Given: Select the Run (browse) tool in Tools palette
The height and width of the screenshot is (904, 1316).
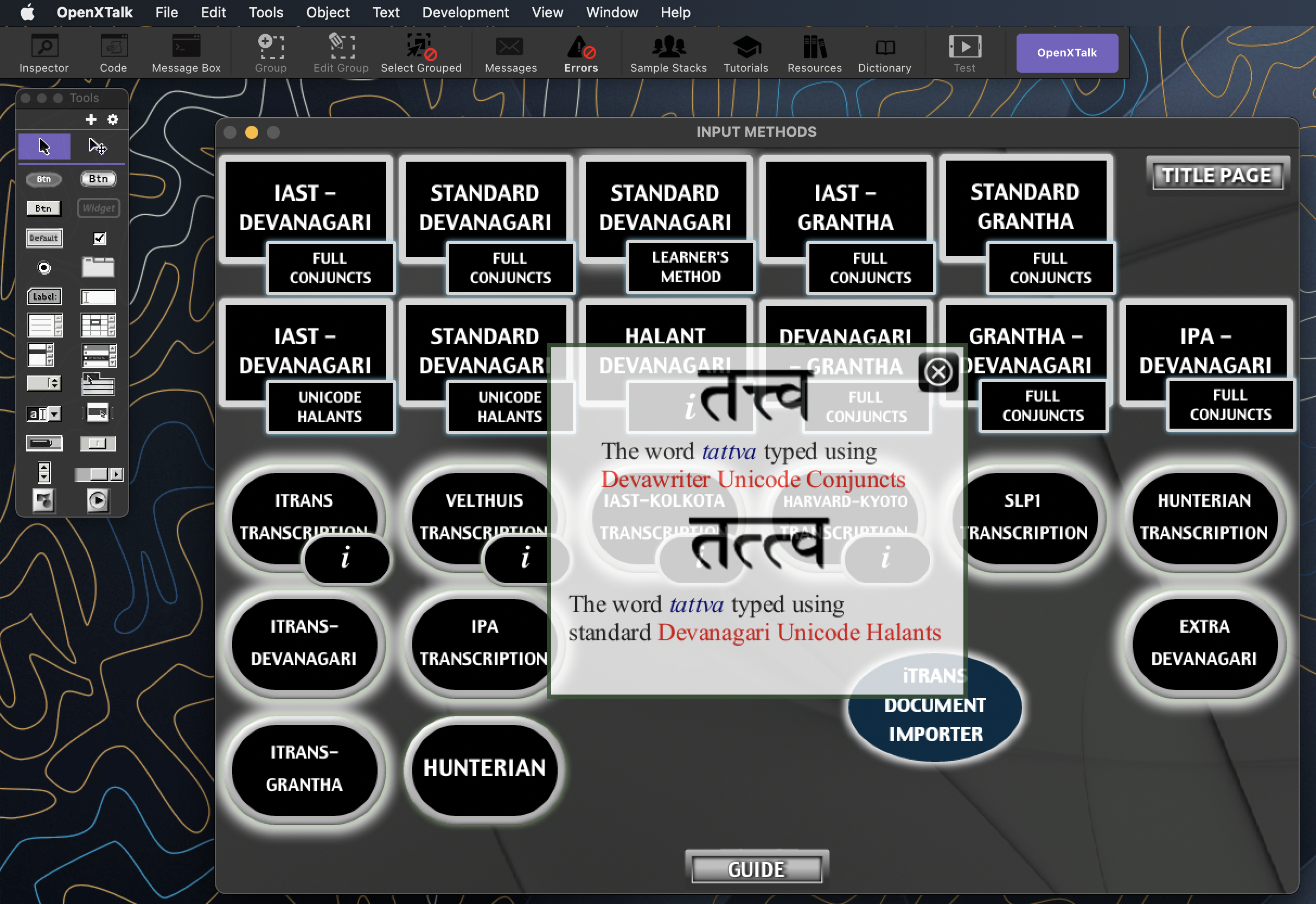Looking at the screenshot, I should [44, 147].
